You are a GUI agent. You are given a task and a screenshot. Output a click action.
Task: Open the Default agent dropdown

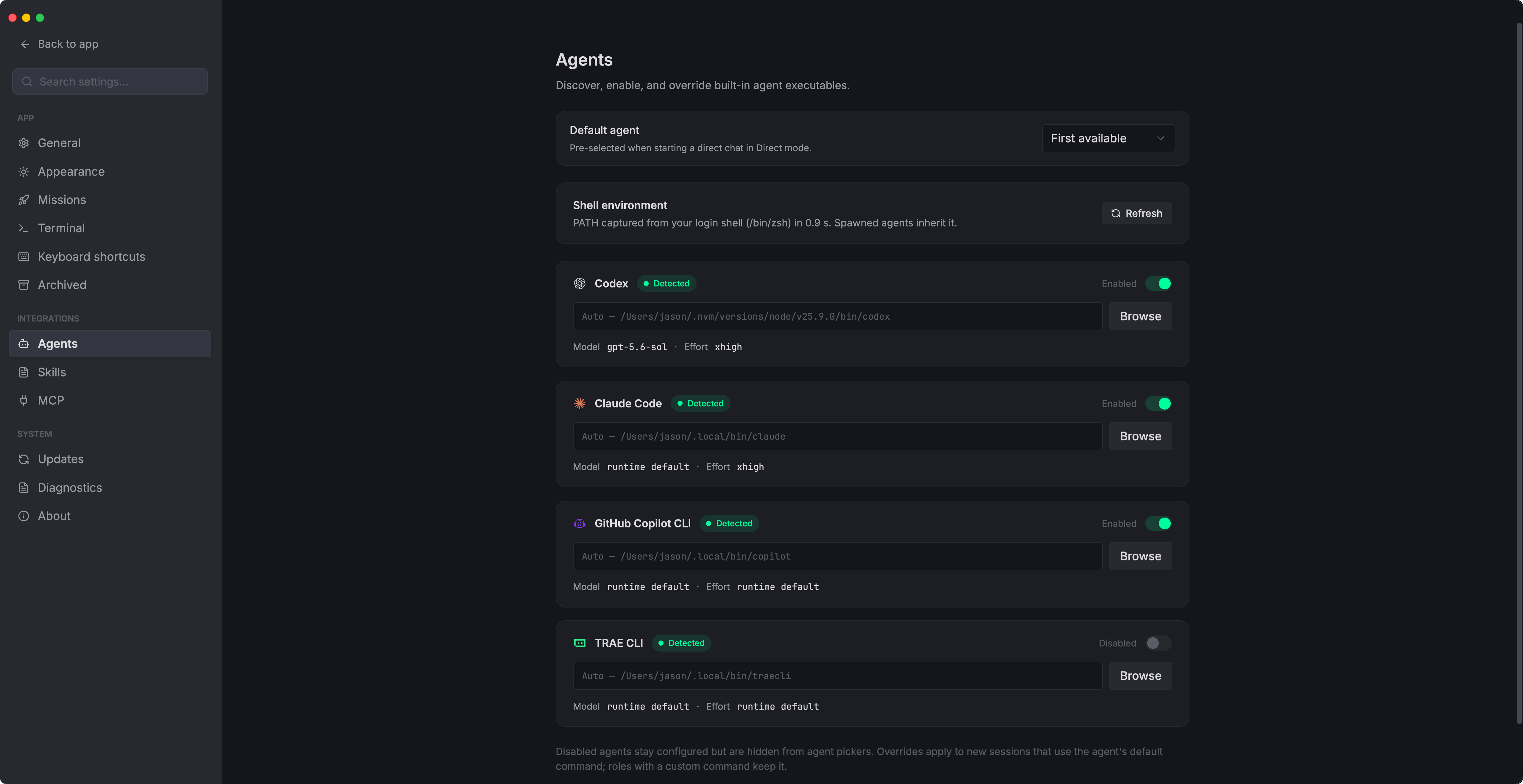(x=1108, y=138)
